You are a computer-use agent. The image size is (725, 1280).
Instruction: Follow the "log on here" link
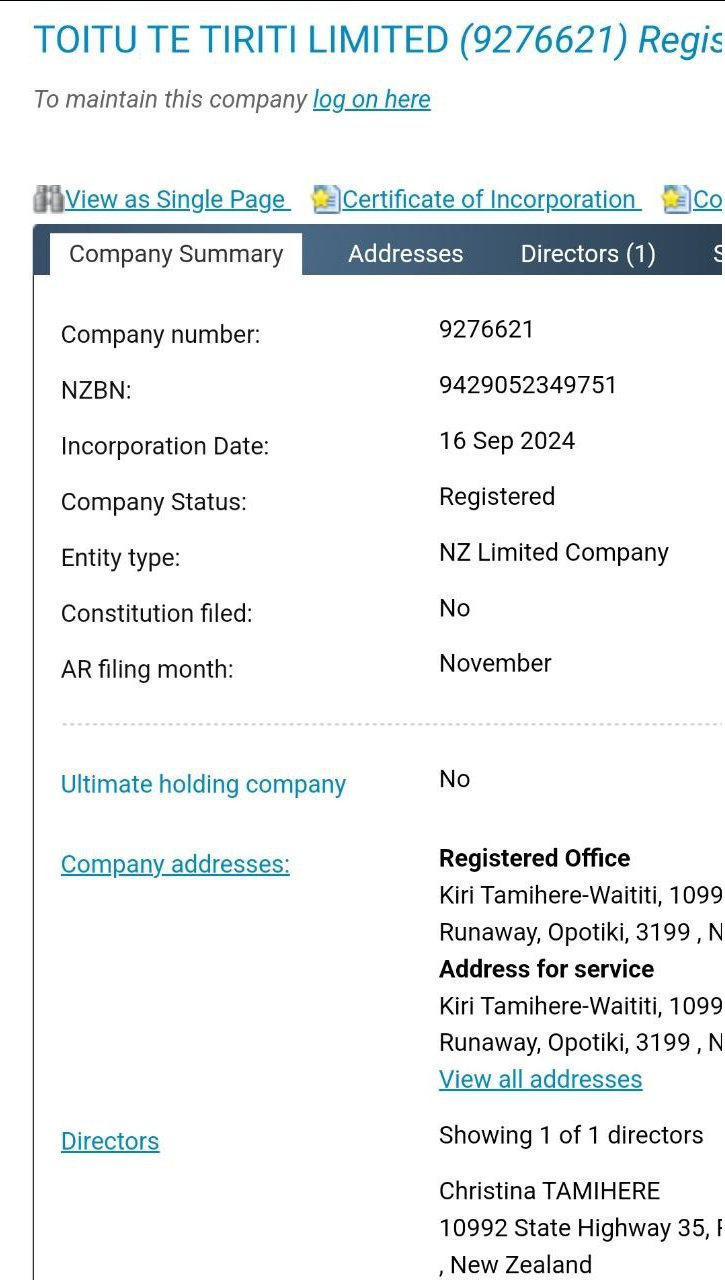(x=371, y=100)
